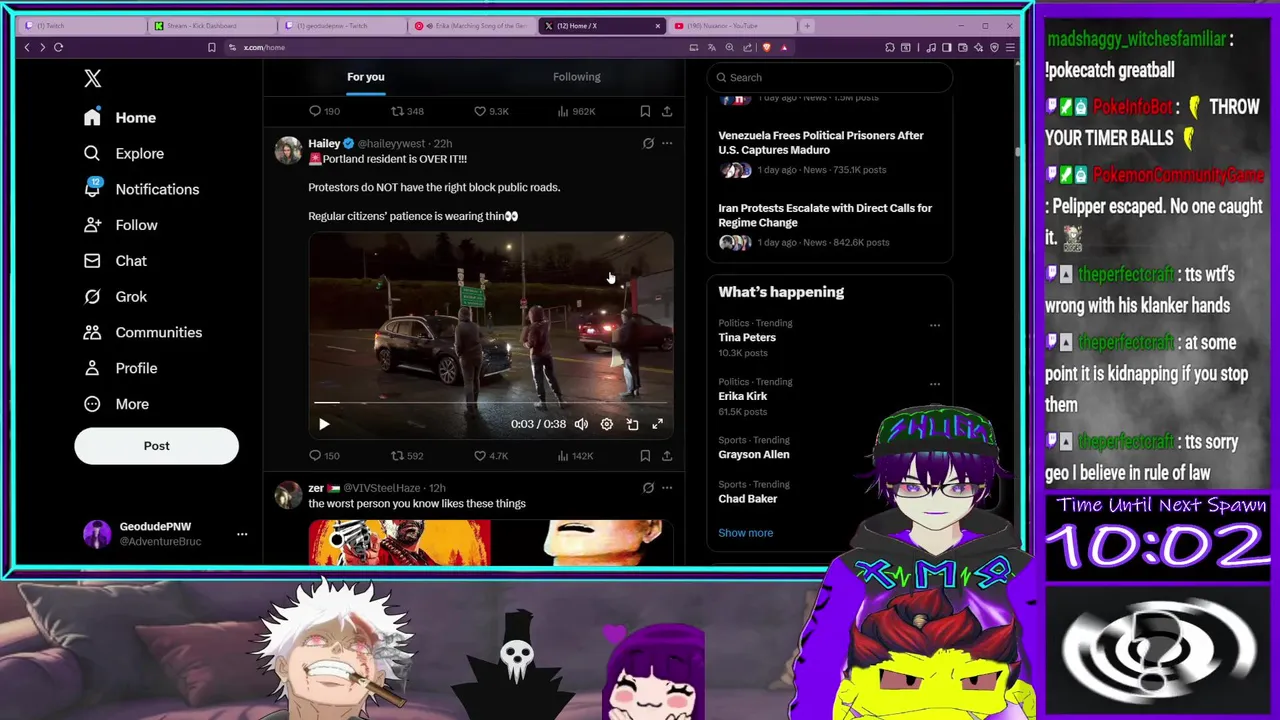Repost the top post with 348 reposts
The height and width of the screenshot is (720, 1280).
[x=407, y=111]
